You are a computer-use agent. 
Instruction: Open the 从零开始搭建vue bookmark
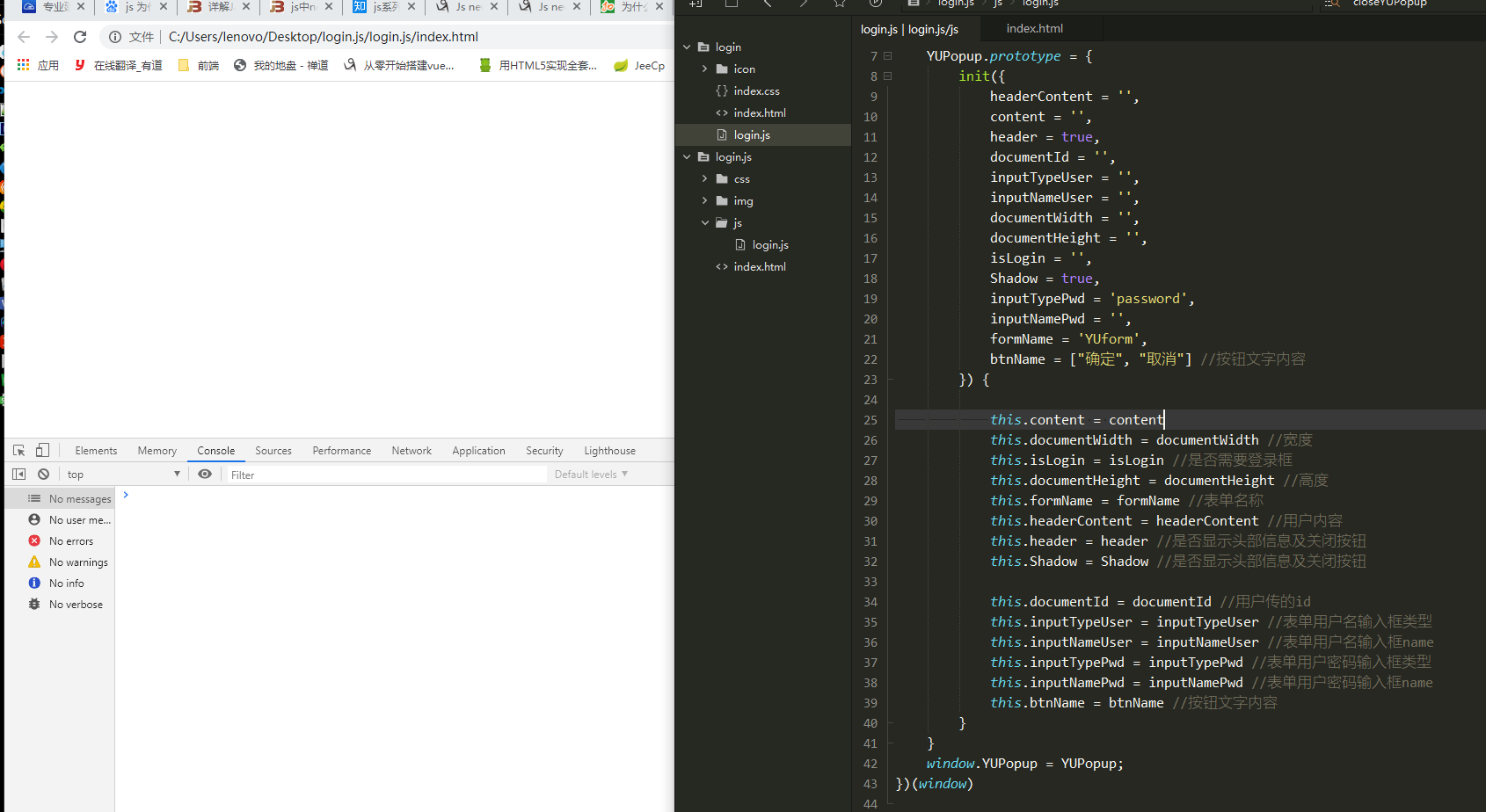[399, 65]
